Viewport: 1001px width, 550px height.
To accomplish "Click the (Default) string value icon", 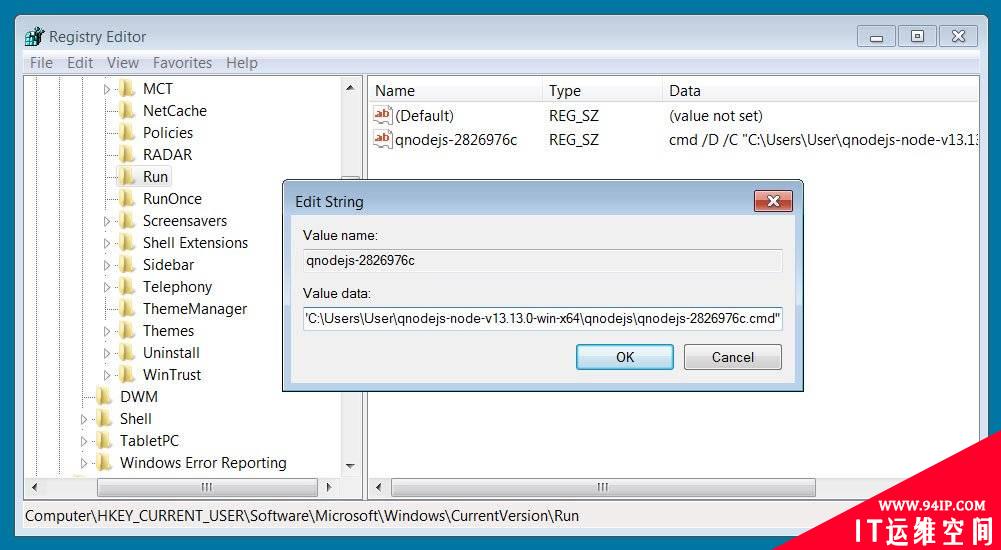I will pyautogui.click(x=382, y=115).
